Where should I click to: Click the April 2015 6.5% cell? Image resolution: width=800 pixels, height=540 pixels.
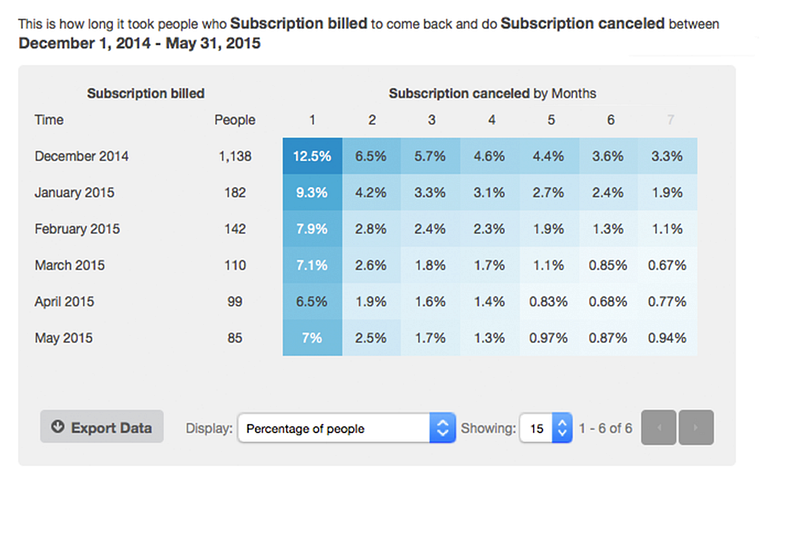(312, 301)
